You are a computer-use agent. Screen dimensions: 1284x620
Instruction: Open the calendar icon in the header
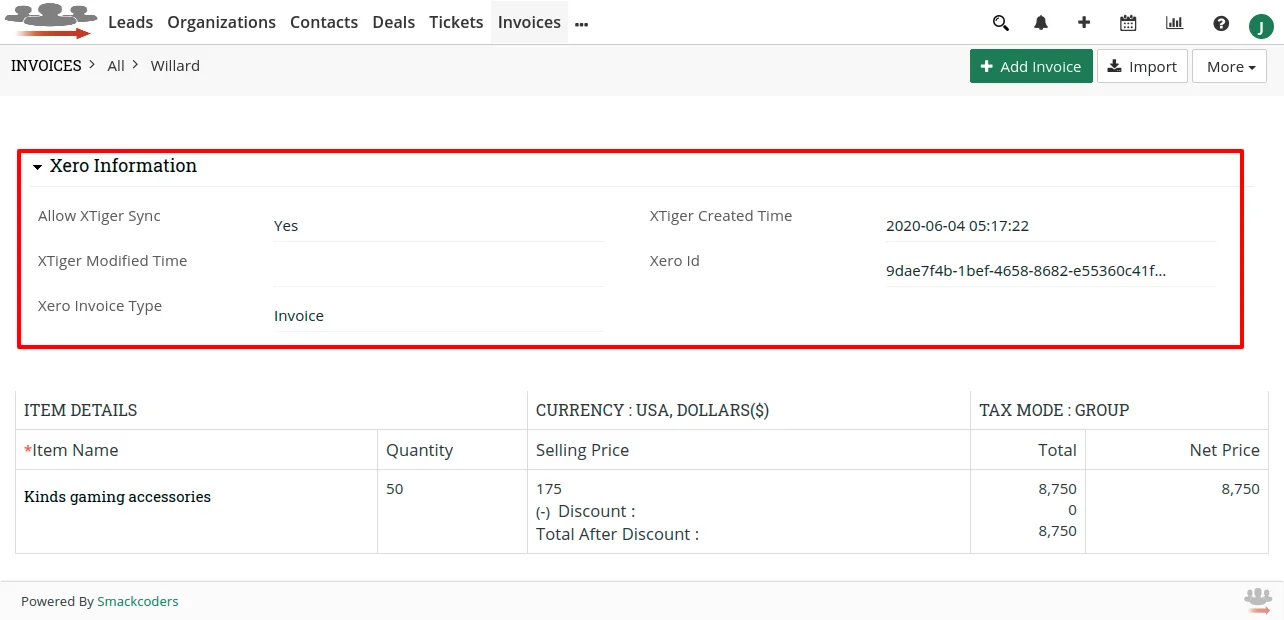click(x=1128, y=22)
